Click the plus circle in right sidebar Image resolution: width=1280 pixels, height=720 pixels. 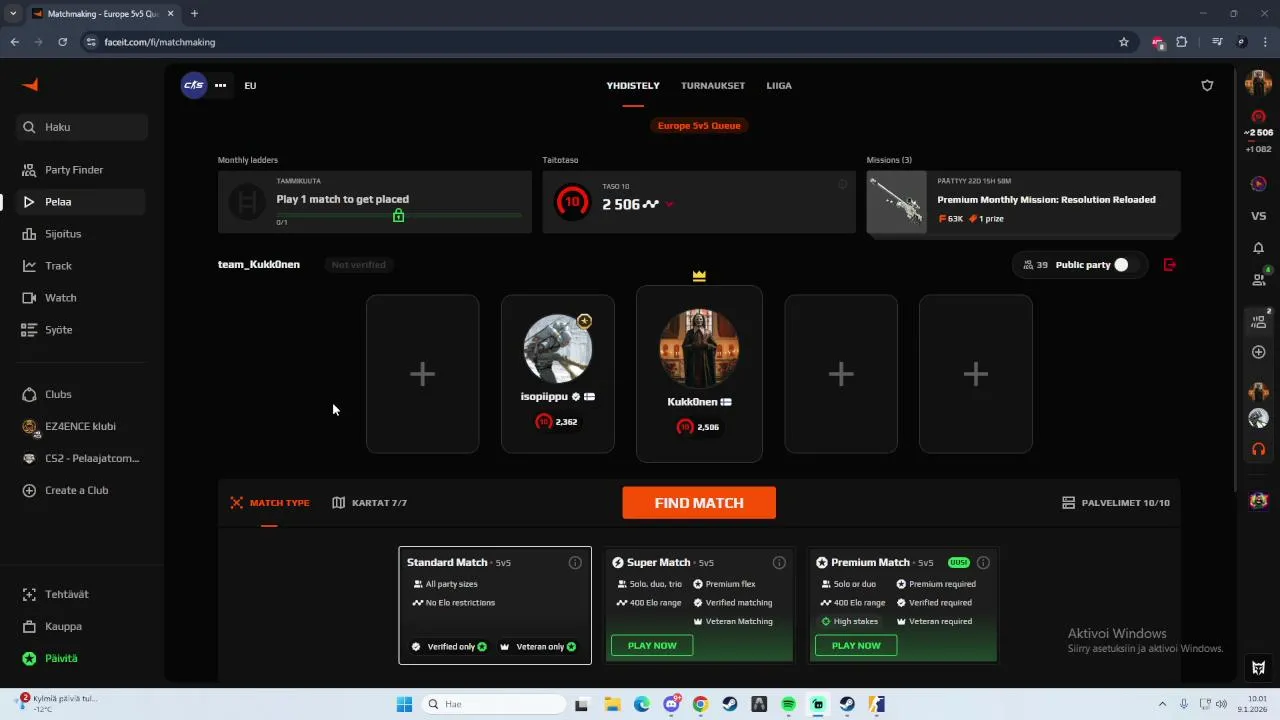click(1259, 352)
